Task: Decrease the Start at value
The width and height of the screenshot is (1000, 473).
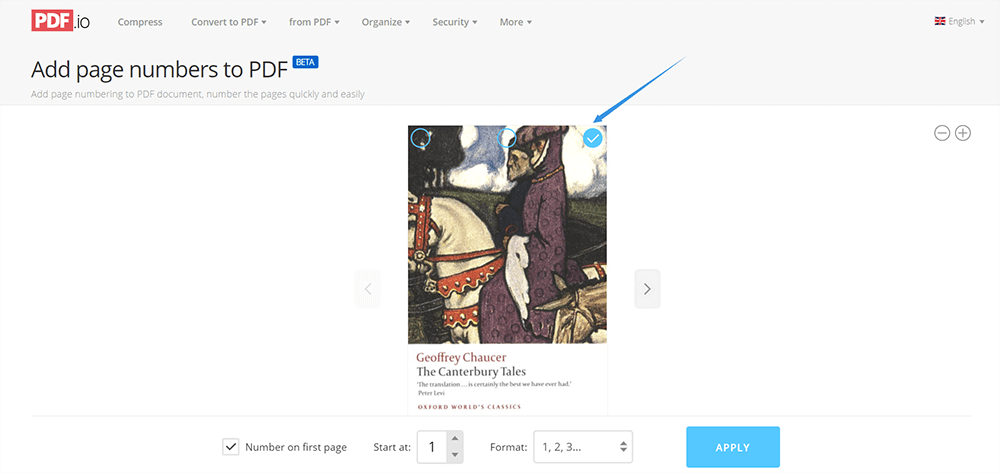Action: click(x=455, y=455)
